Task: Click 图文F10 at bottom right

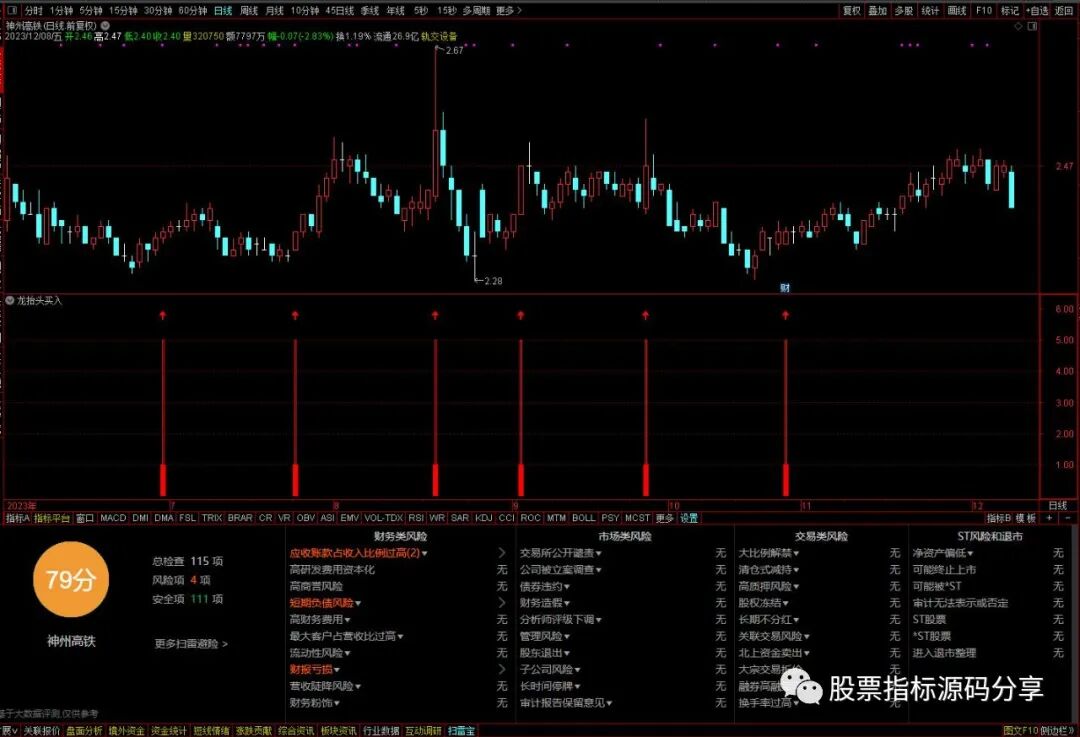Action: (x=1021, y=730)
